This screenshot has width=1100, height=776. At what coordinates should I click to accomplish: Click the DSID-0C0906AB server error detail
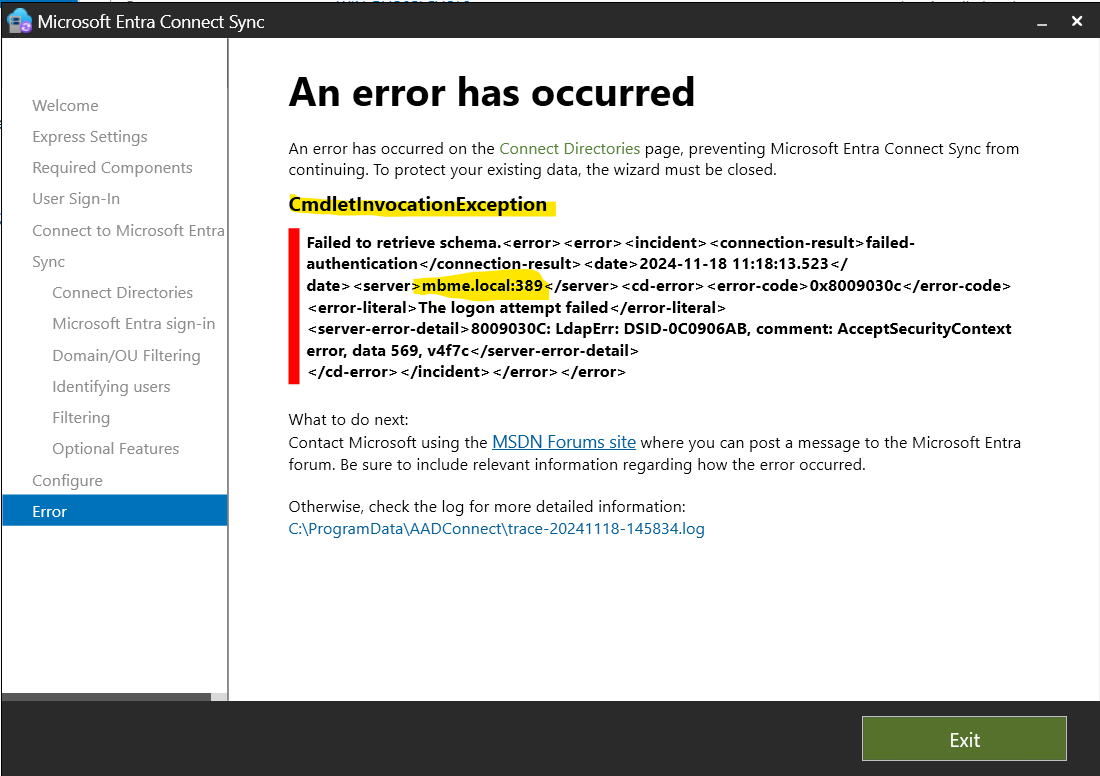(x=685, y=329)
